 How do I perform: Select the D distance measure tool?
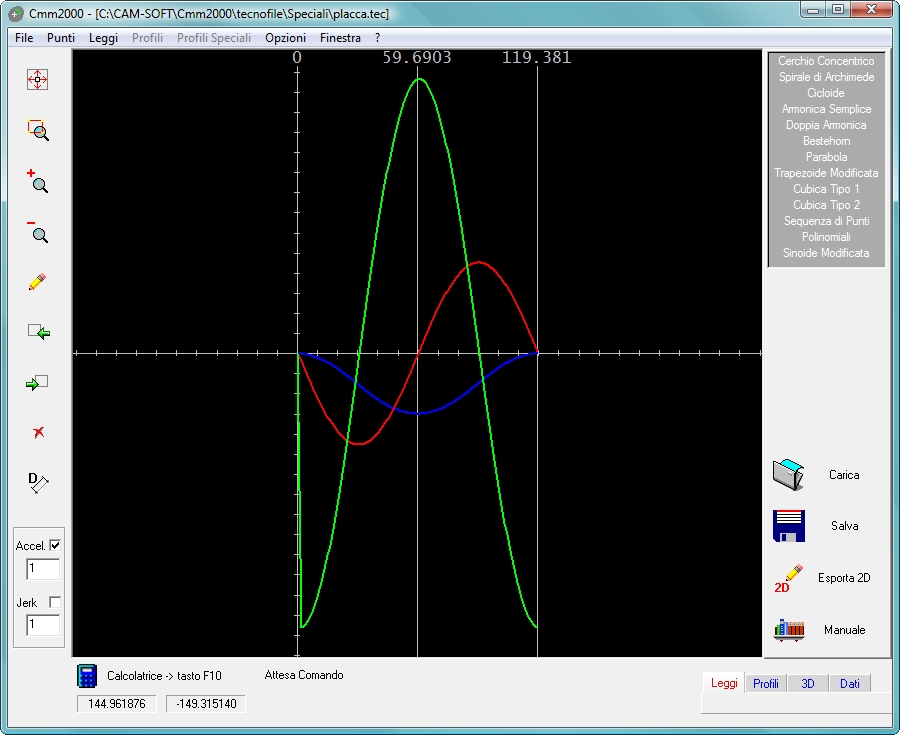point(38,483)
